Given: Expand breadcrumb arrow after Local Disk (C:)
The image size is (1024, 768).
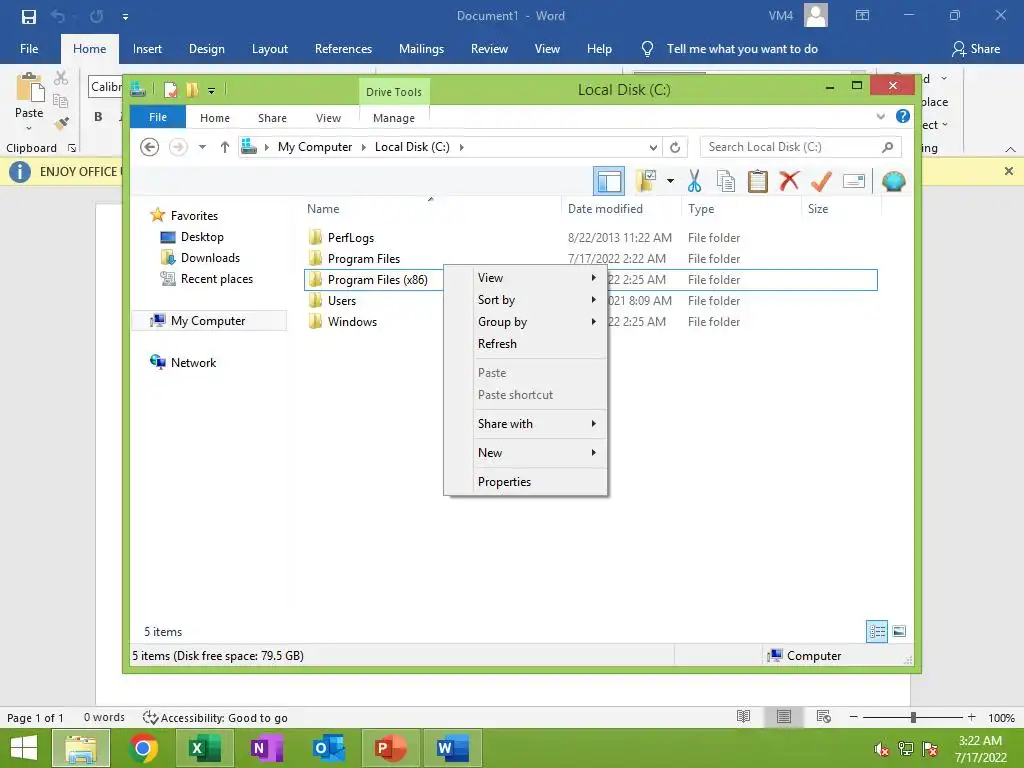Looking at the screenshot, I should (462, 147).
